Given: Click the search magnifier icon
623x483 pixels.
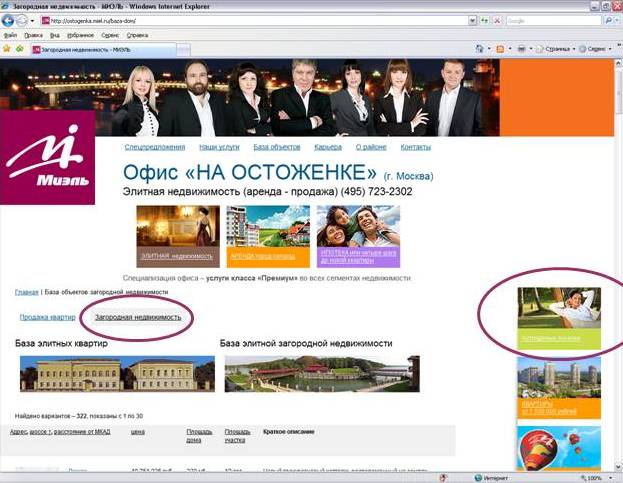Looking at the screenshot, I should [x=608, y=21].
